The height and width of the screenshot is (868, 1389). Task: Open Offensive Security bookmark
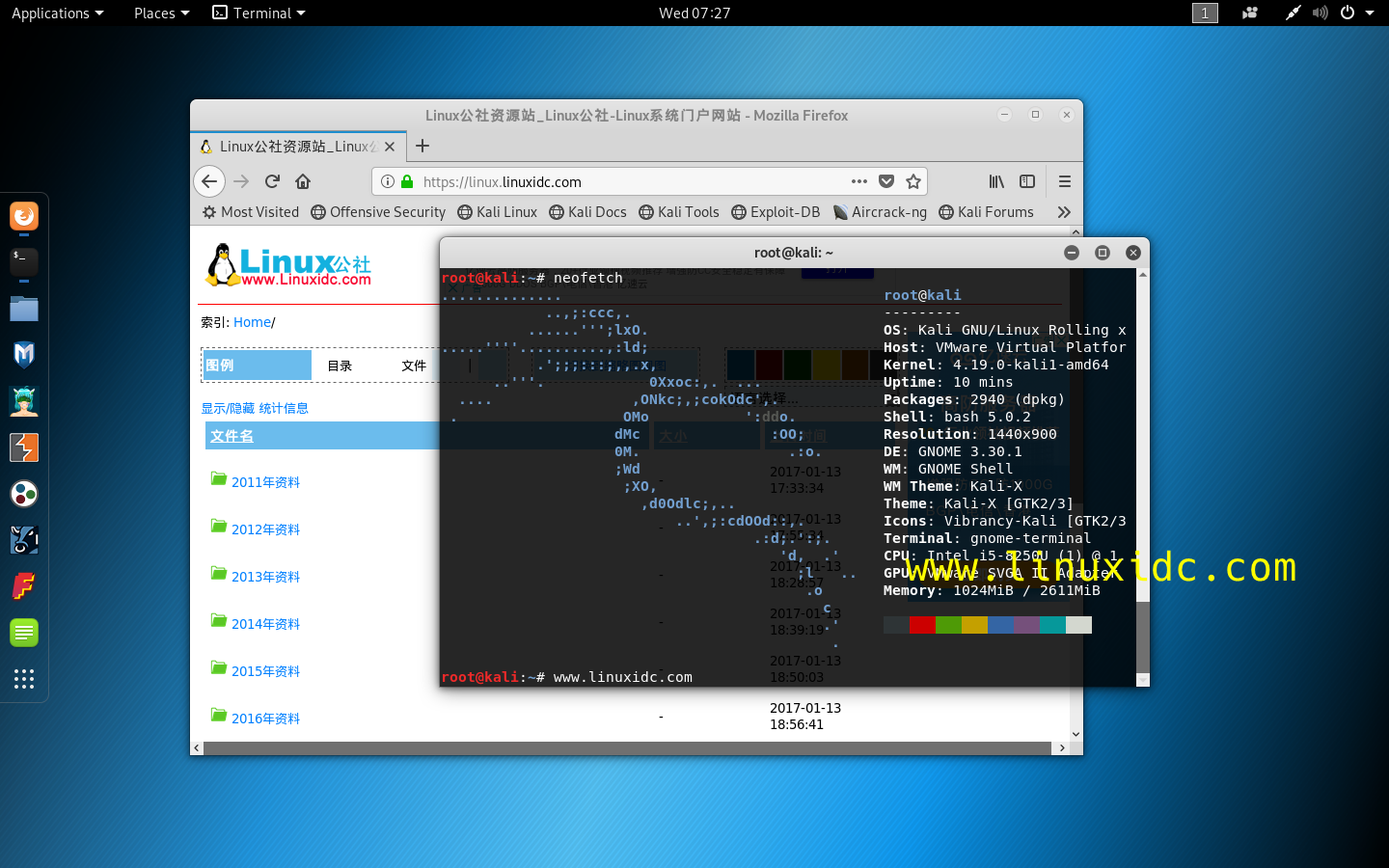[378, 212]
